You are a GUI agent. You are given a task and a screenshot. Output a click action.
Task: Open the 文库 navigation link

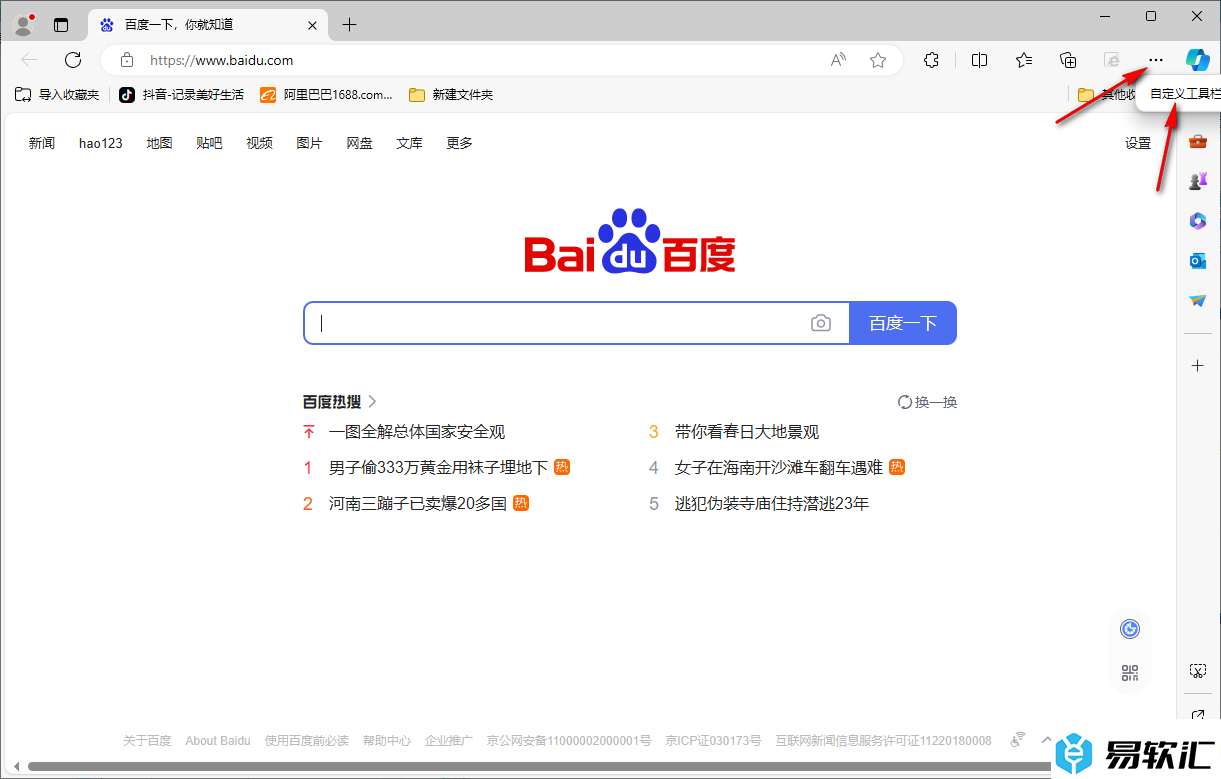click(x=410, y=143)
